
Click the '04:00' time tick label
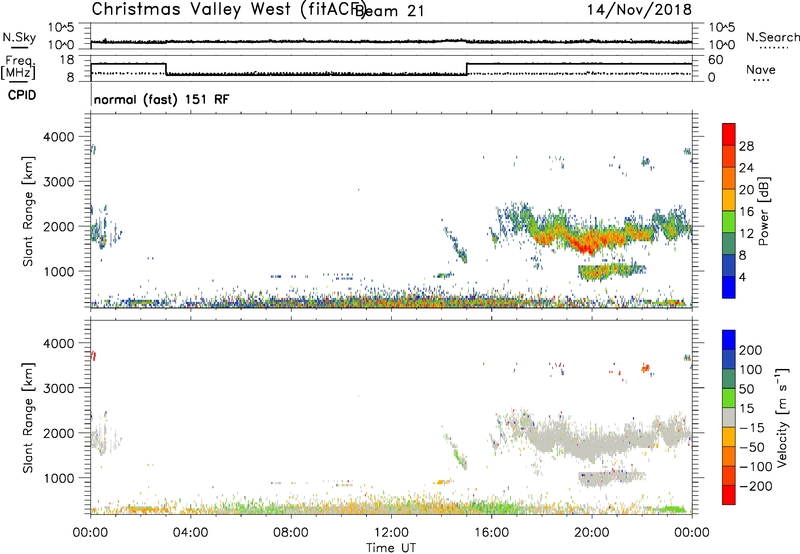(190, 533)
